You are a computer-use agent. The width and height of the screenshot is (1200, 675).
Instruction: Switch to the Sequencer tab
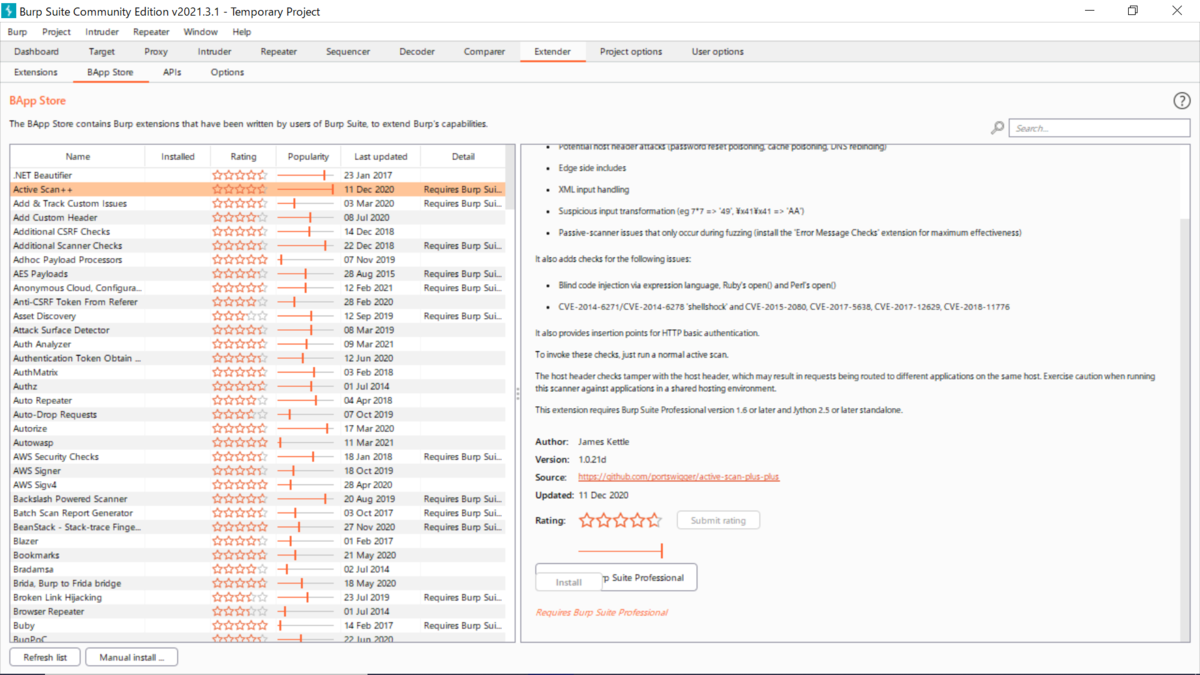coord(348,52)
